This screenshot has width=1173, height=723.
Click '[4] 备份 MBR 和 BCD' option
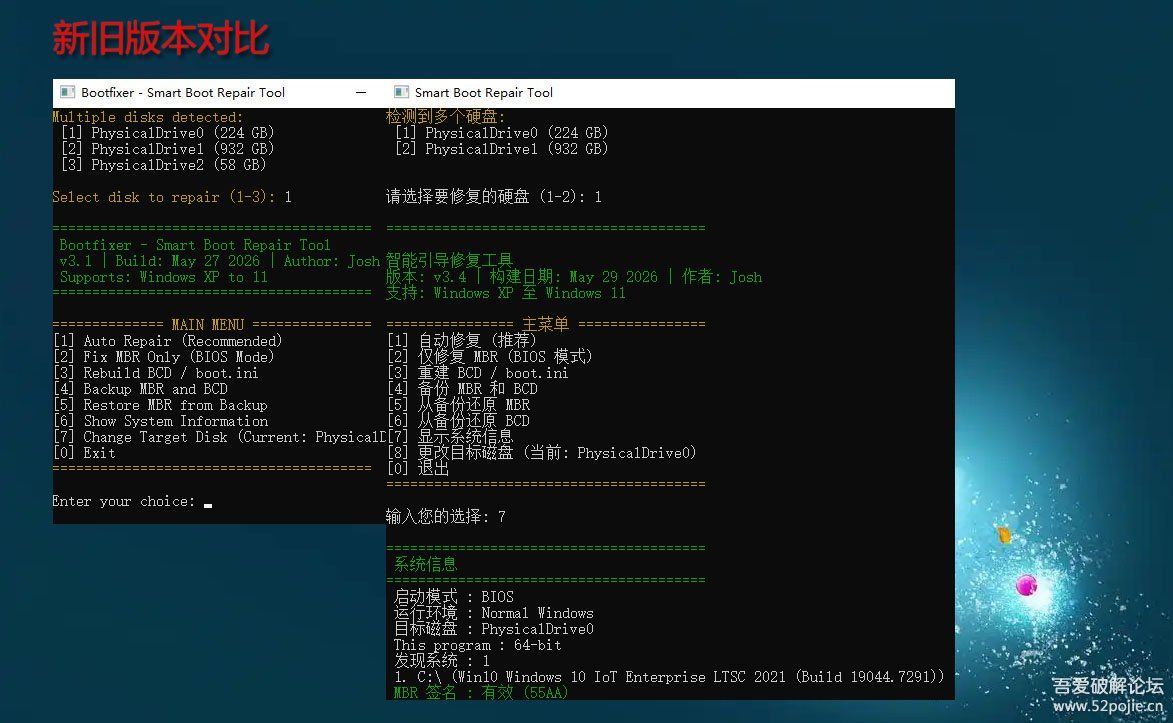(x=462, y=388)
